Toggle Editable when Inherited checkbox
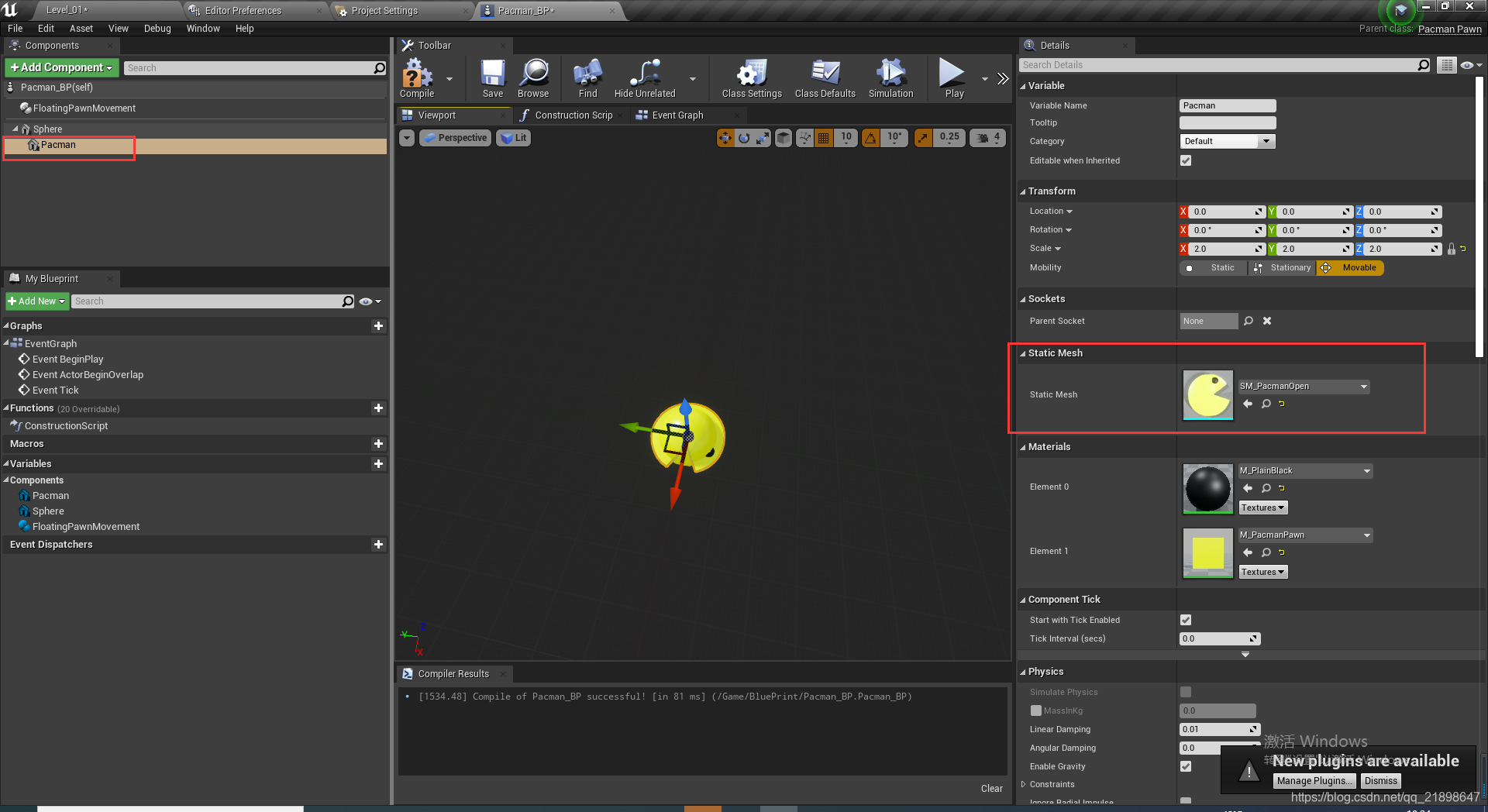The height and width of the screenshot is (812, 1488). click(1186, 160)
